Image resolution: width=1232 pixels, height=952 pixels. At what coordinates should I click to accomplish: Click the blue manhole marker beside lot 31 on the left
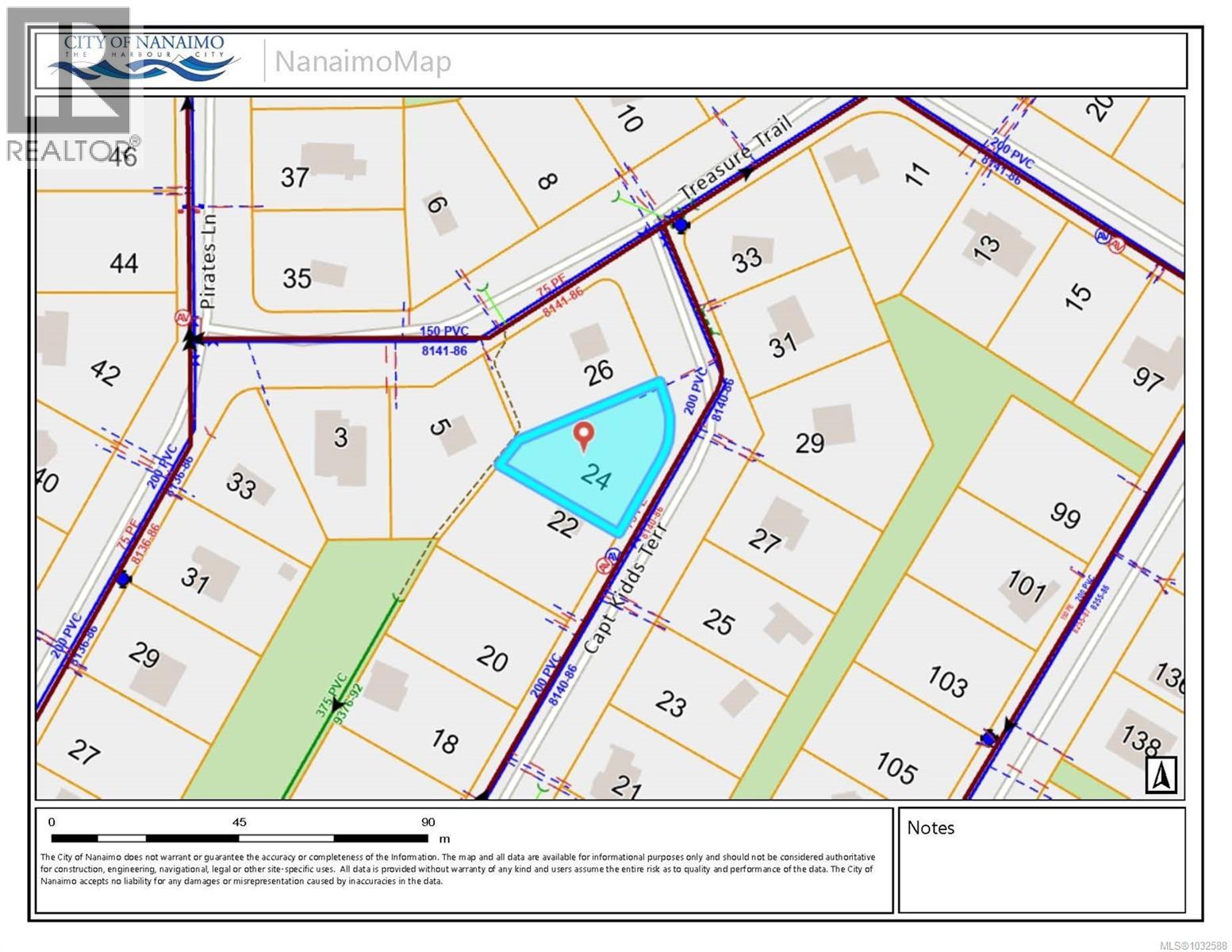coord(123,581)
